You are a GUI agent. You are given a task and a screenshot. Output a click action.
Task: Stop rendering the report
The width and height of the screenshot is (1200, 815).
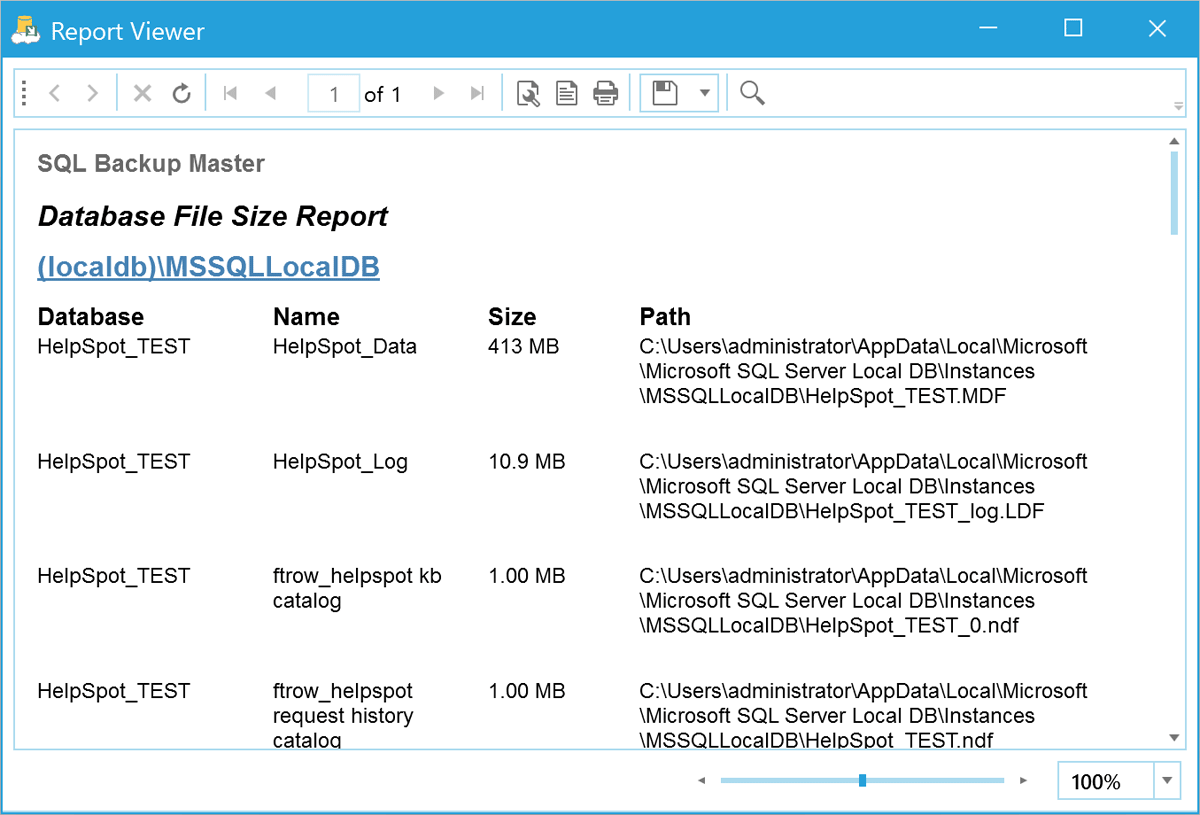(142, 94)
